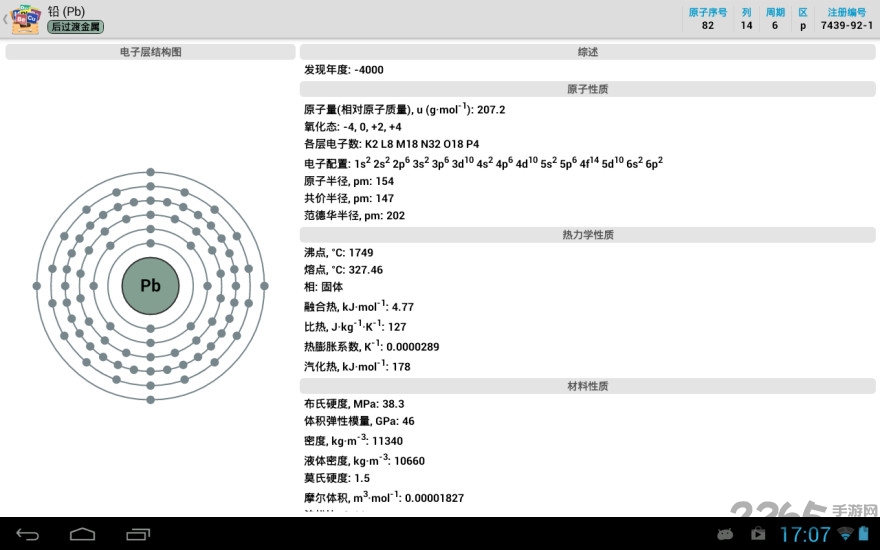Tap the 热膨胀系数 0.0000289 line
Screen dimensions: 880x550
click(372, 346)
